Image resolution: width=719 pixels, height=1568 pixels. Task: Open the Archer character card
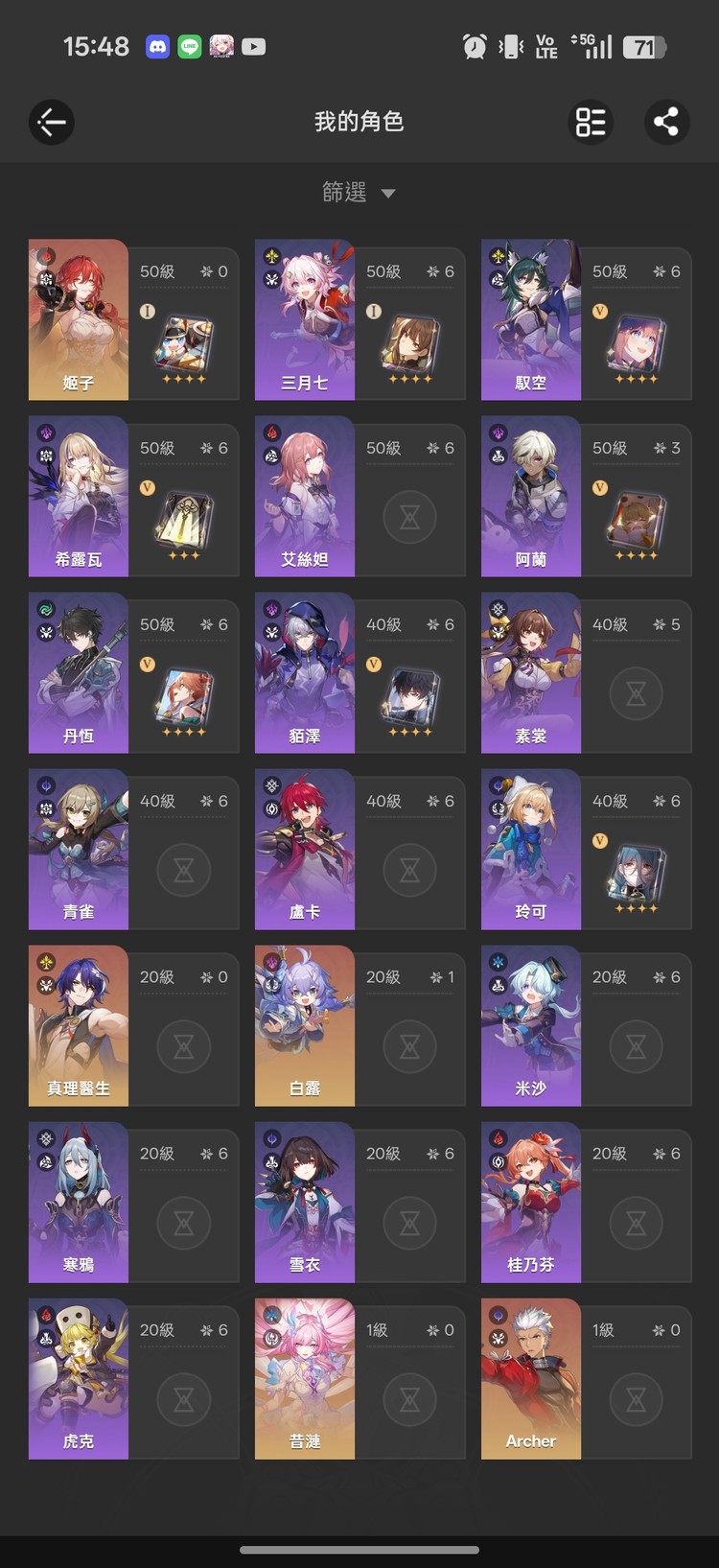[x=587, y=1378]
